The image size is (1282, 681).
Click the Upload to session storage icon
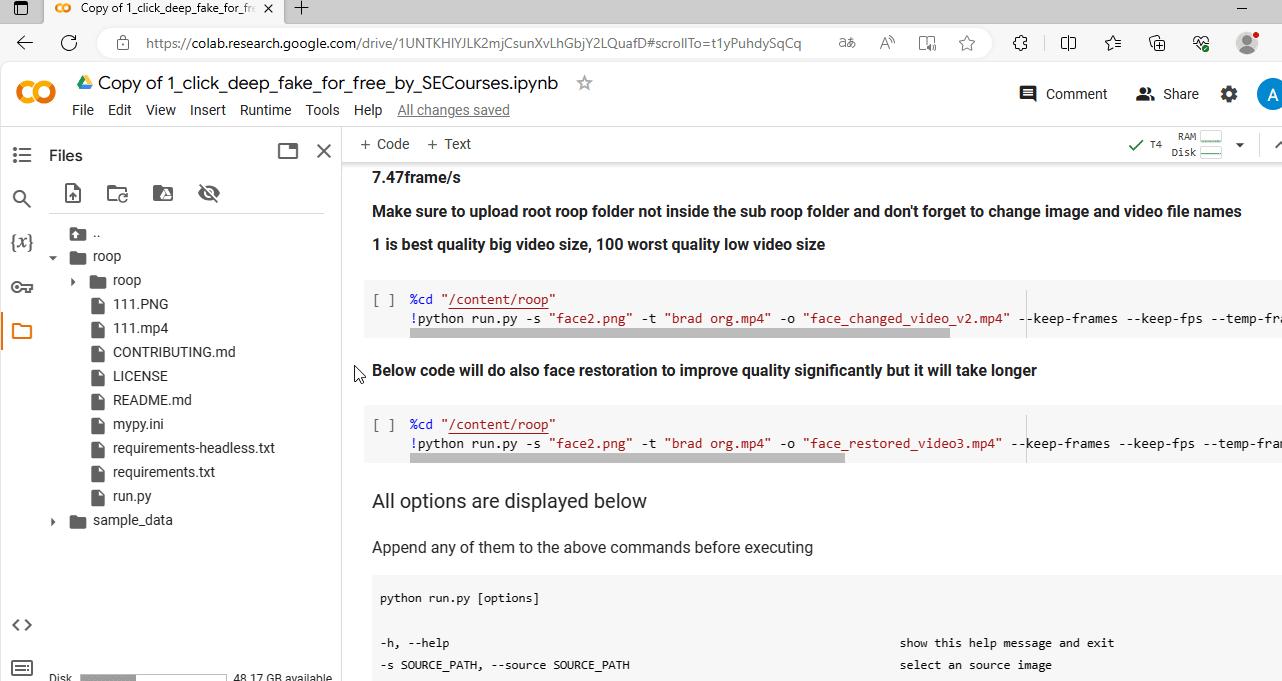pos(72,194)
